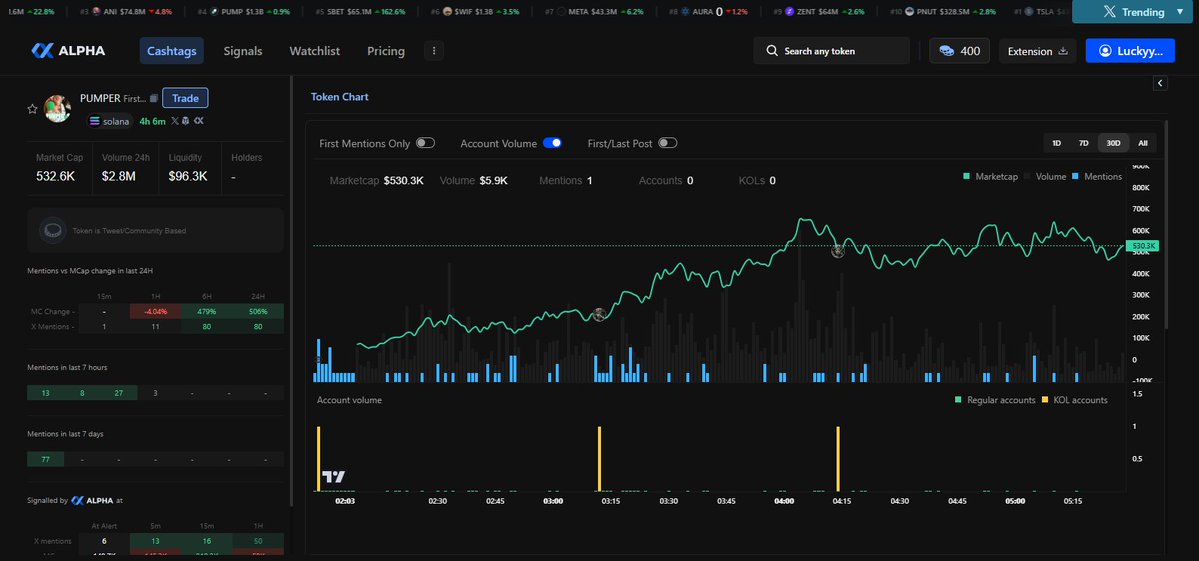Toggle Volume series in chart legend
Screen dimensions: 1199x561
coord(1045,177)
